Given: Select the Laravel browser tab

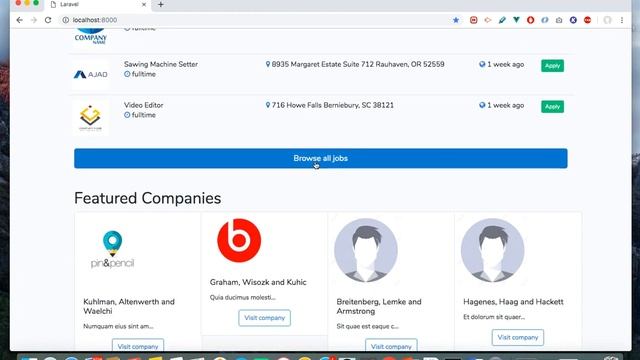Looking at the screenshot, I should tap(98, 4).
